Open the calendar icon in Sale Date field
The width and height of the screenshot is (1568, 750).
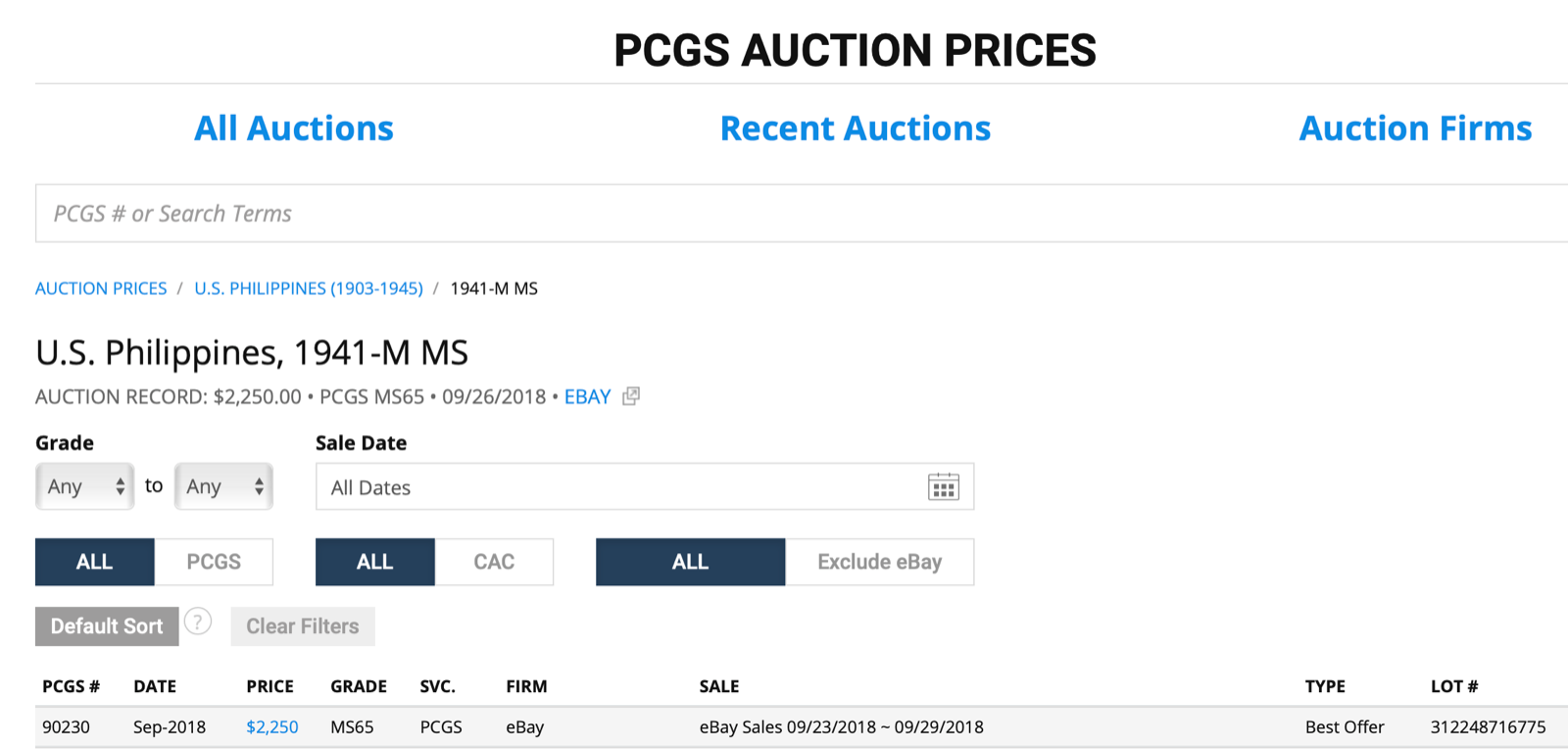(x=944, y=486)
